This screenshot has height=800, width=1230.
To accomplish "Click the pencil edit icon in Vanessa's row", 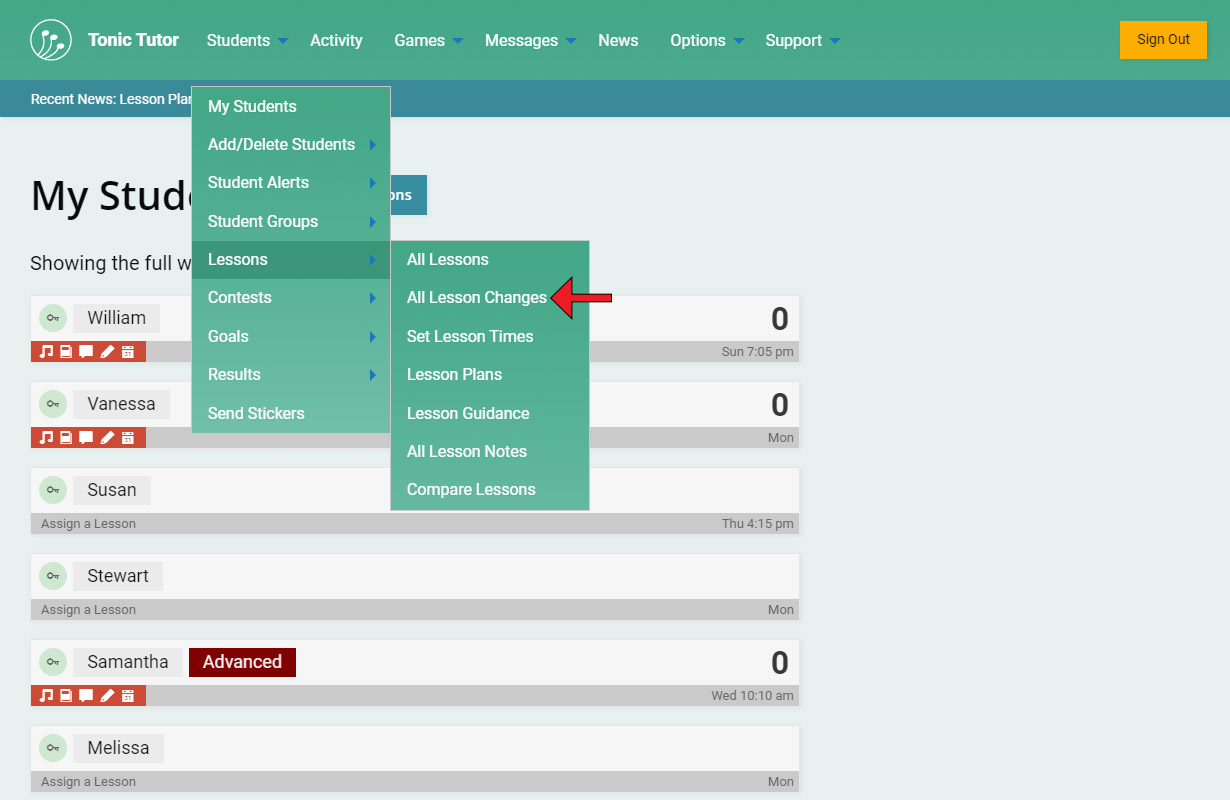I will click(108, 438).
